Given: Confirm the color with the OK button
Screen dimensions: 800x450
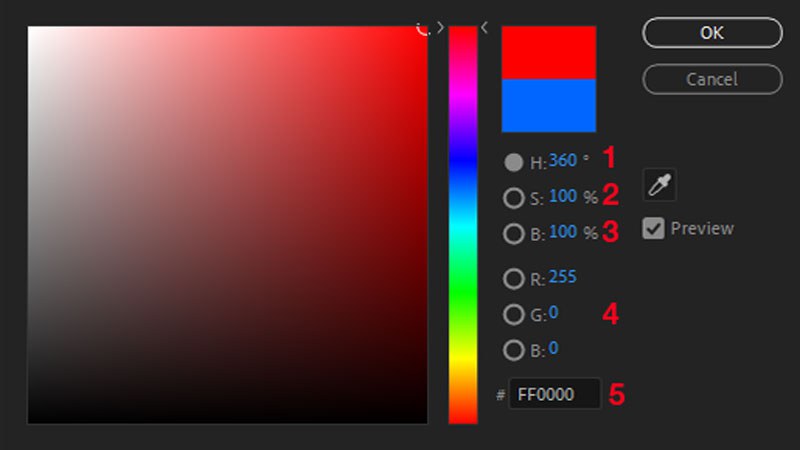Looking at the screenshot, I should (711, 32).
